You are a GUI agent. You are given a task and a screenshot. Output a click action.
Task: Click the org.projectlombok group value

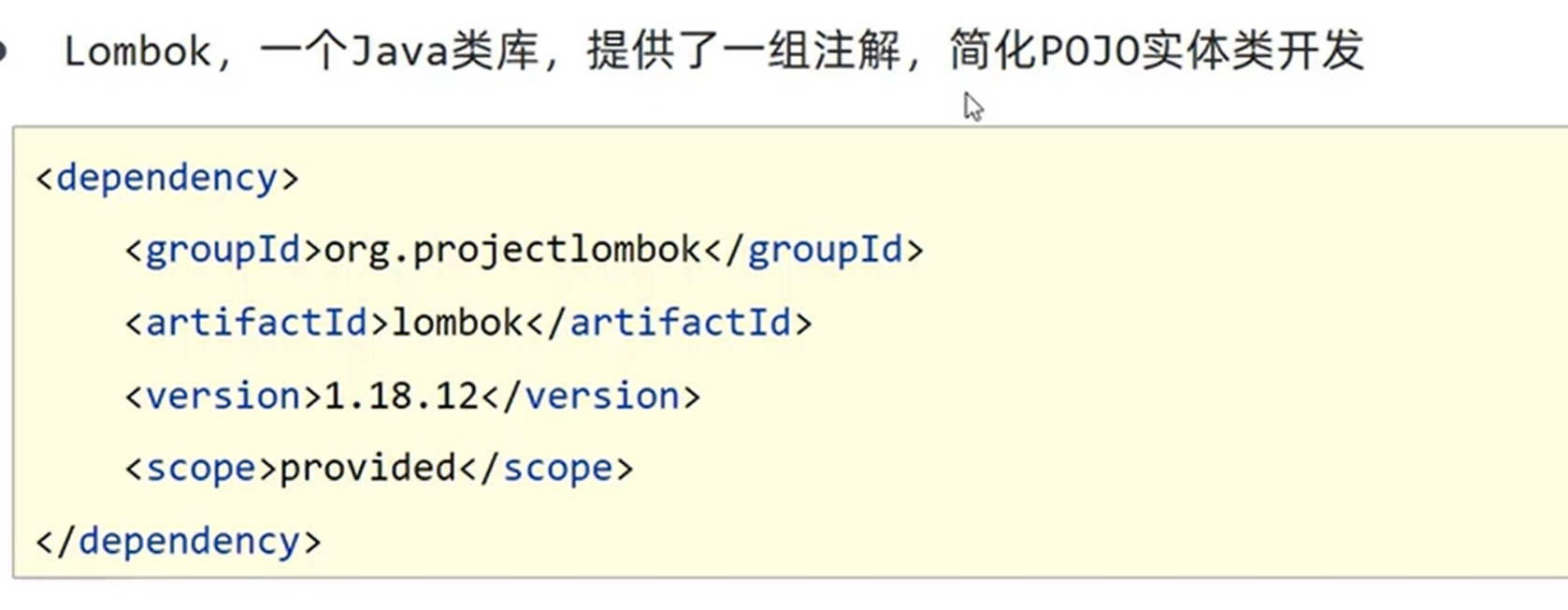512,250
